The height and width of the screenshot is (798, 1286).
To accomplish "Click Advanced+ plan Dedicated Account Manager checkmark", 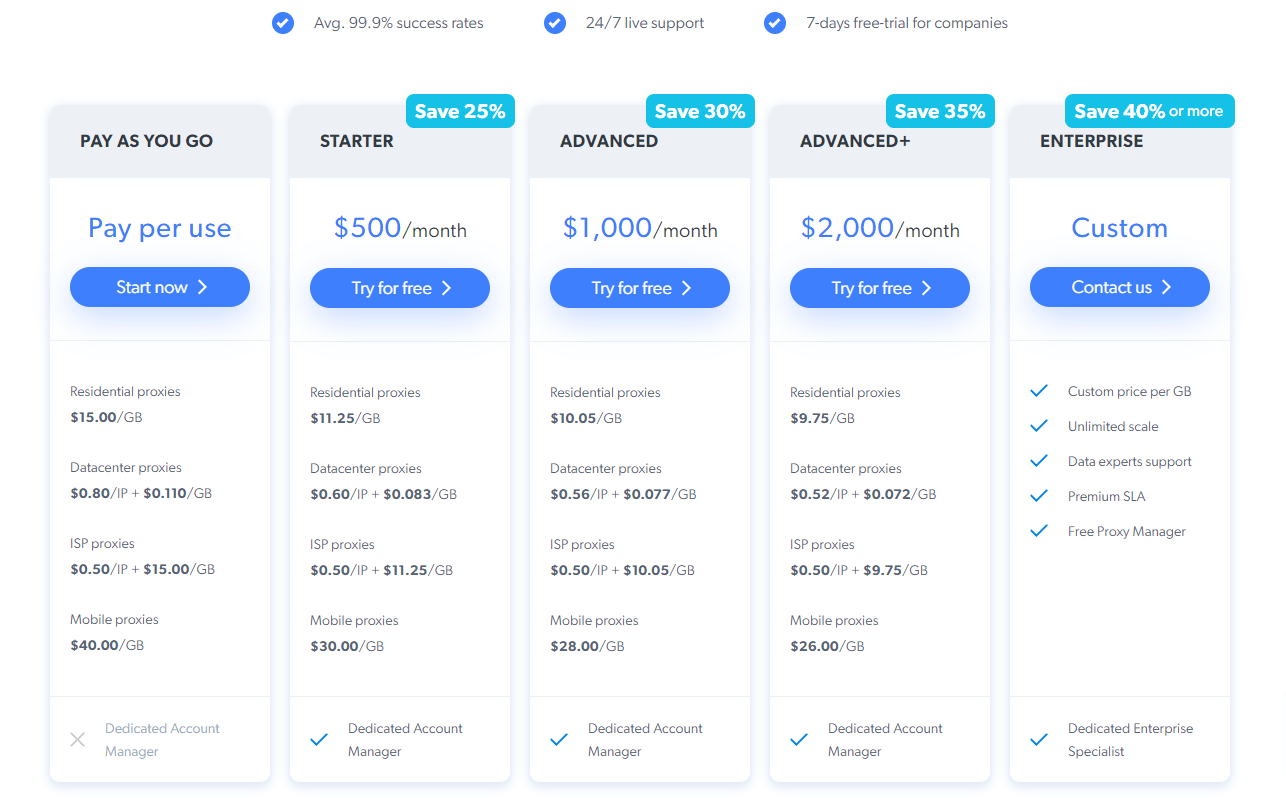I will pos(799,740).
